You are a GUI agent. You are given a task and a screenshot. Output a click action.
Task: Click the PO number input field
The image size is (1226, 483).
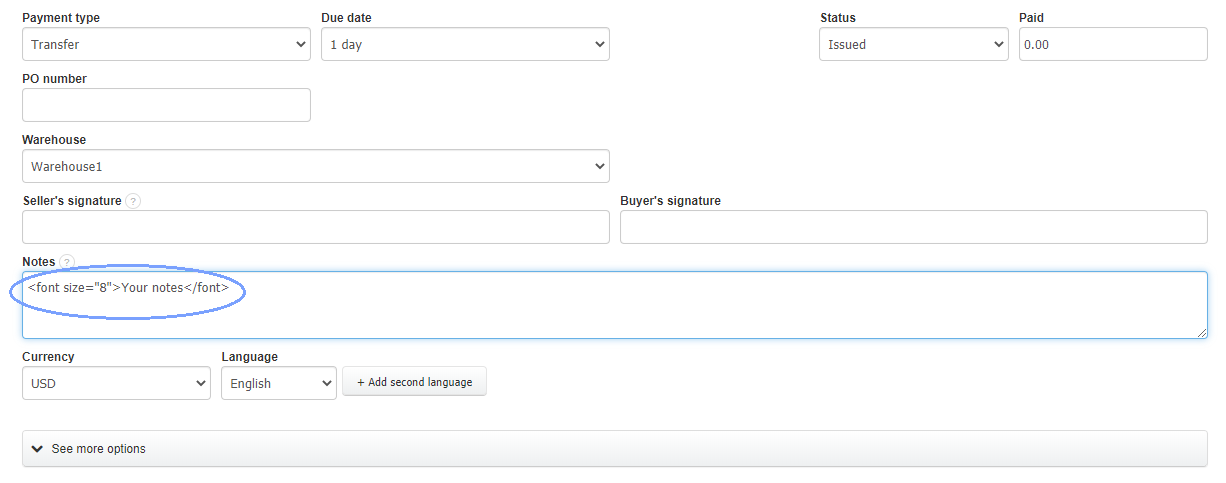click(166, 105)
